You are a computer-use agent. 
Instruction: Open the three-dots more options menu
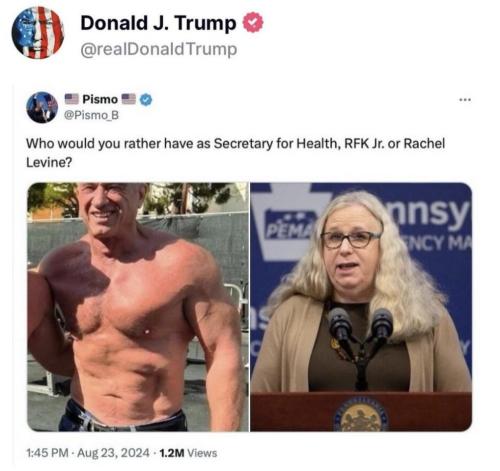(465, 99)
